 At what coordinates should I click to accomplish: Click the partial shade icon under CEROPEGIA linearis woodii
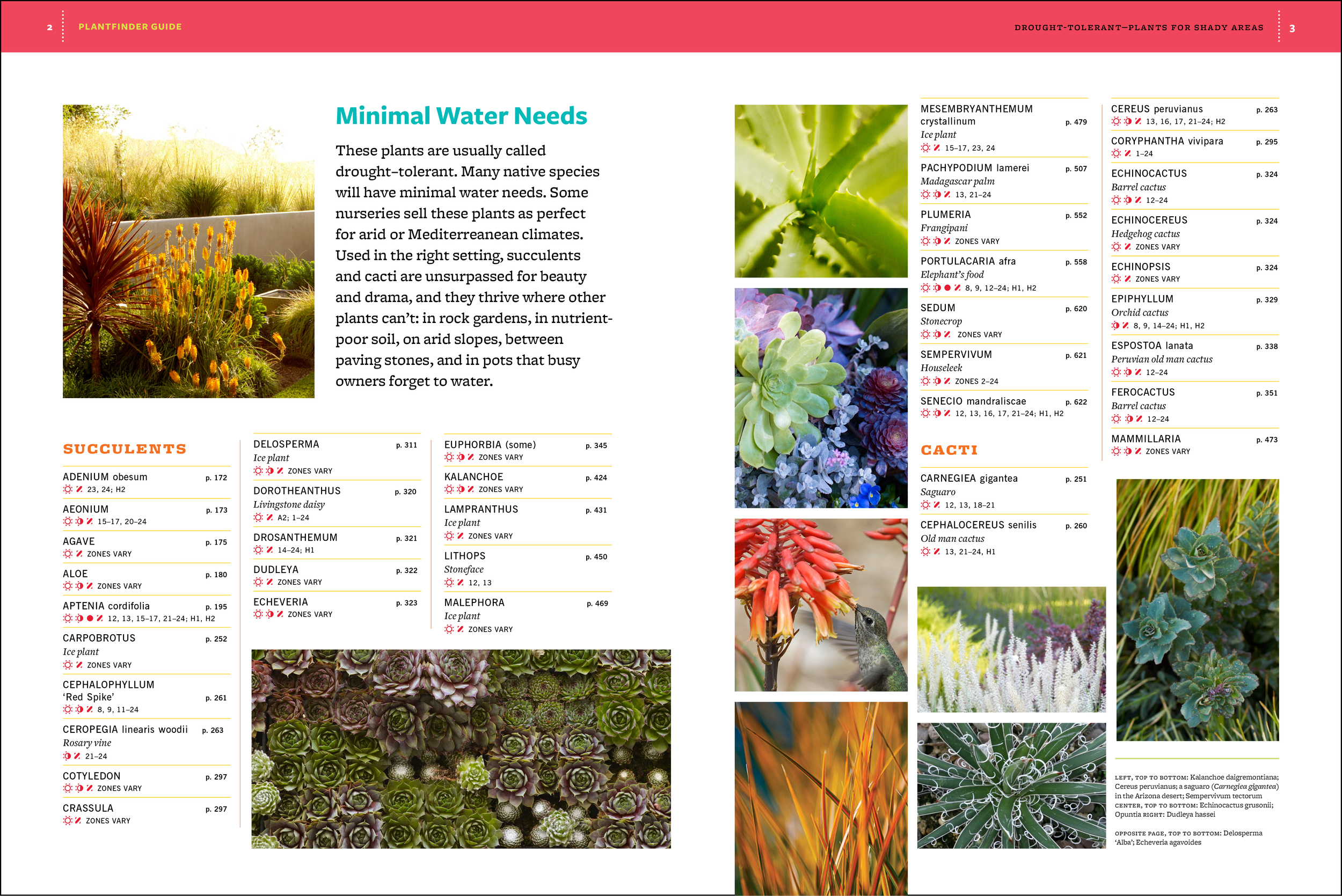(67, 756)
